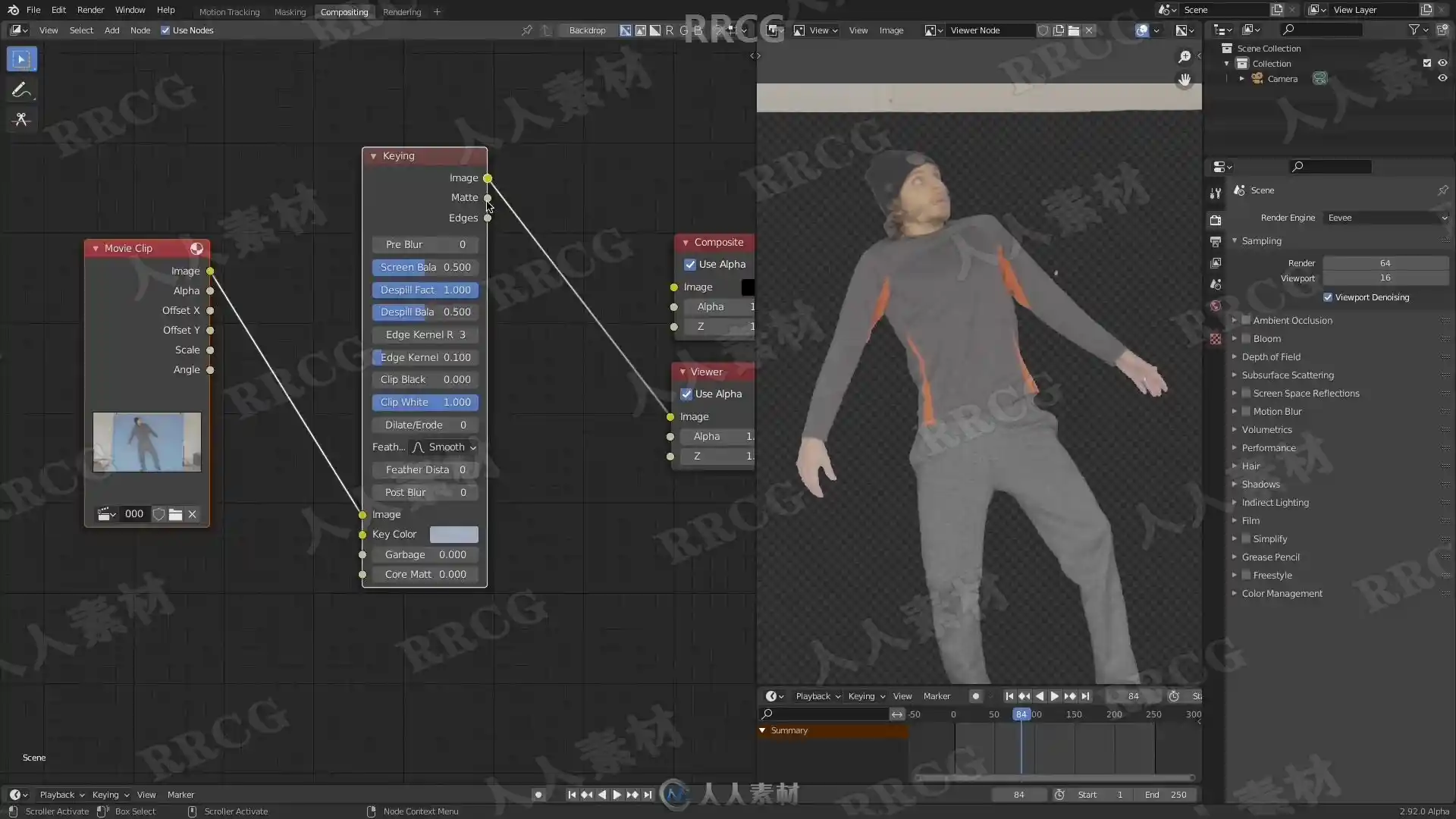This screenshot has width=1456, height=819.
Task: Click the Backdrop button
Action: click(x=587, y=30)
